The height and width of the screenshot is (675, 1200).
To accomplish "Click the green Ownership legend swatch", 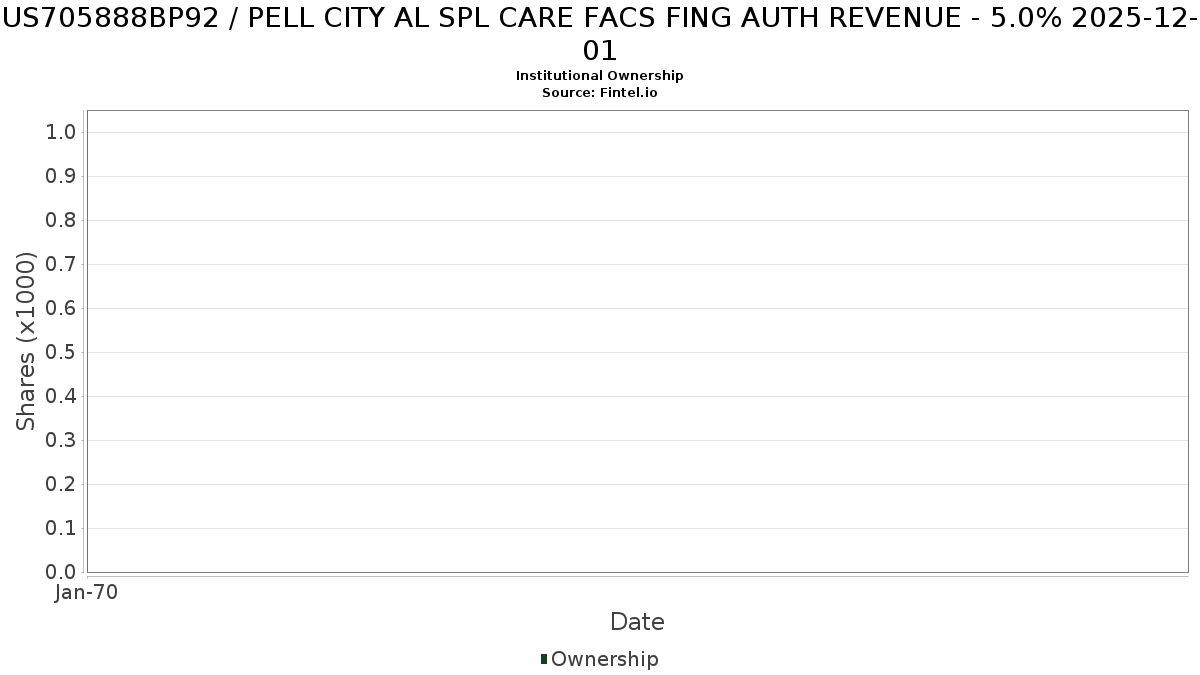I will pyautogui.click(x=544, y=659).
